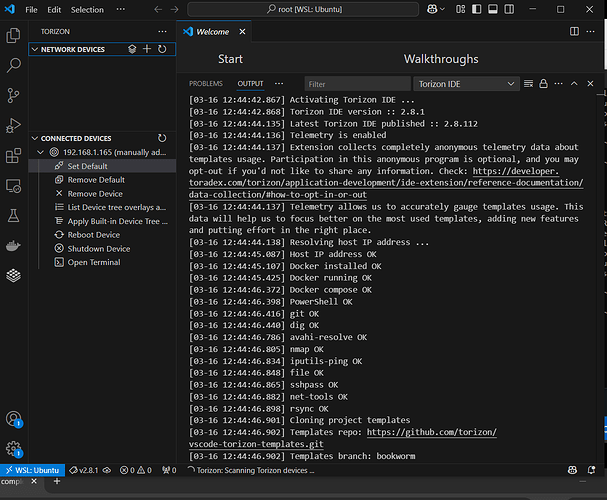Click the command center search box
Screen dimensions: 607x500
click(303, 9)
